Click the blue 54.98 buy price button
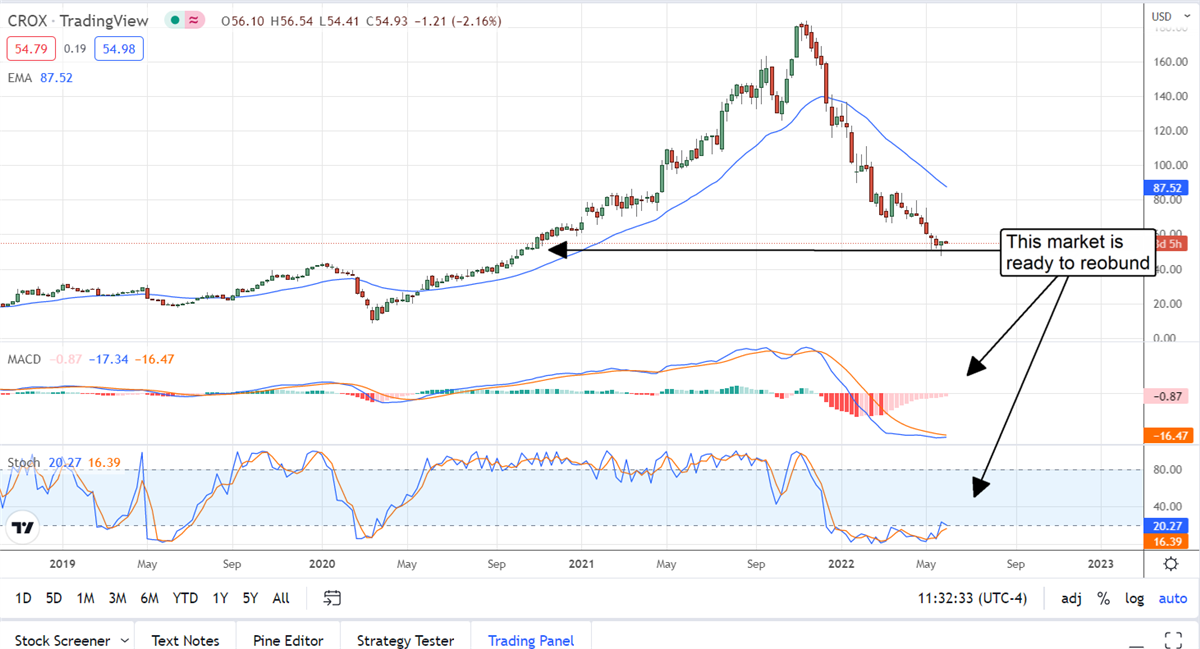The image size is (1200, 649). click(x=118, y=47)
